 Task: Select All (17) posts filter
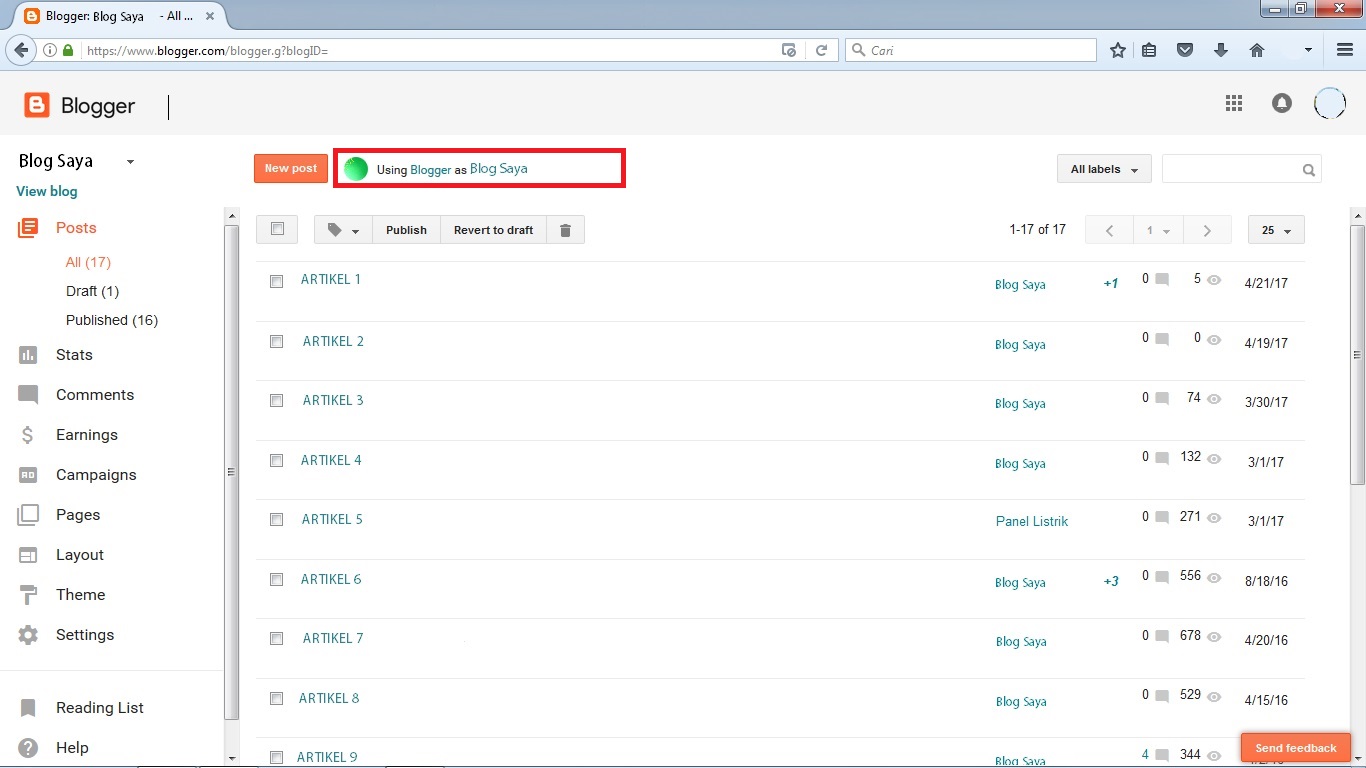[88, 262]
